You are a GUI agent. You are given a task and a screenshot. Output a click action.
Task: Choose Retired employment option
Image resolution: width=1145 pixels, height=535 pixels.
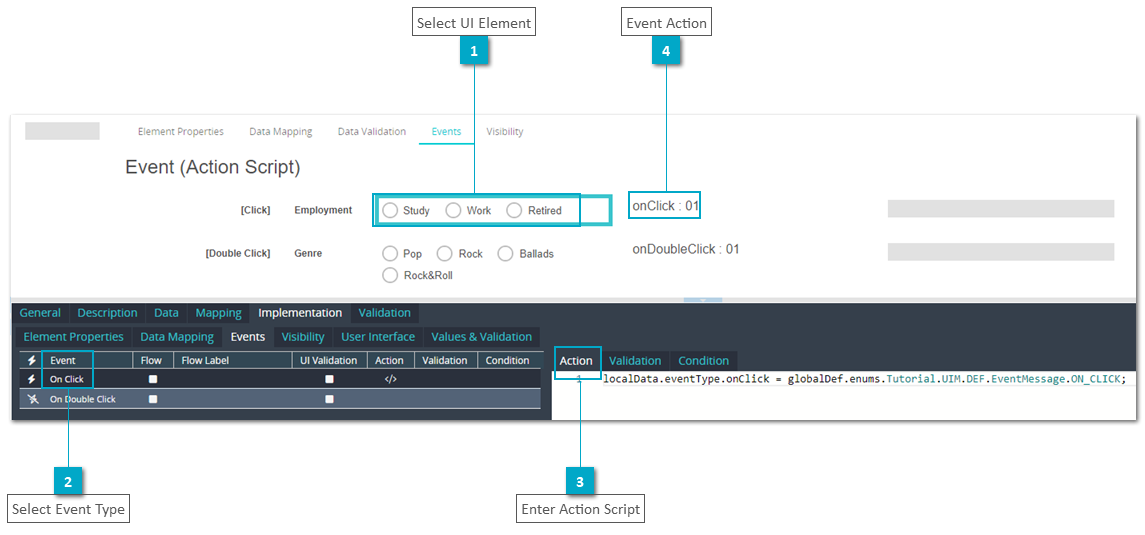point(515,210)
